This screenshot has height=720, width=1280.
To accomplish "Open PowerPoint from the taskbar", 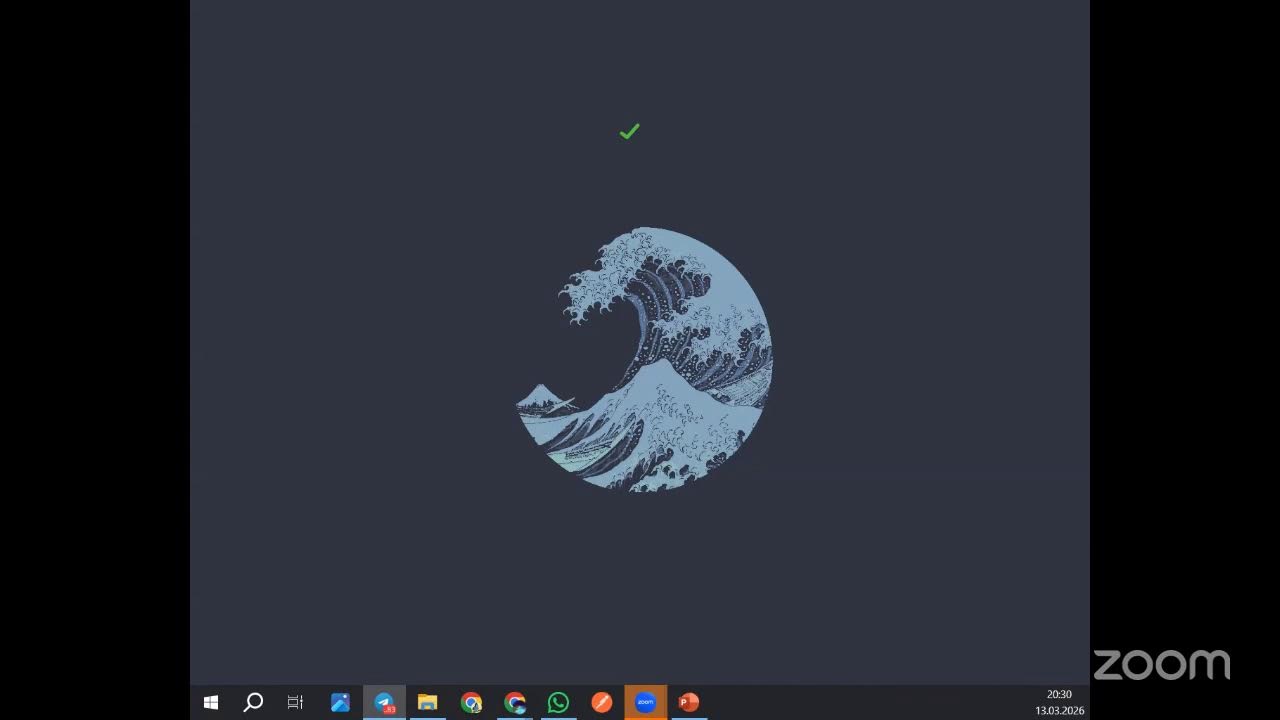I will point(689,703).
